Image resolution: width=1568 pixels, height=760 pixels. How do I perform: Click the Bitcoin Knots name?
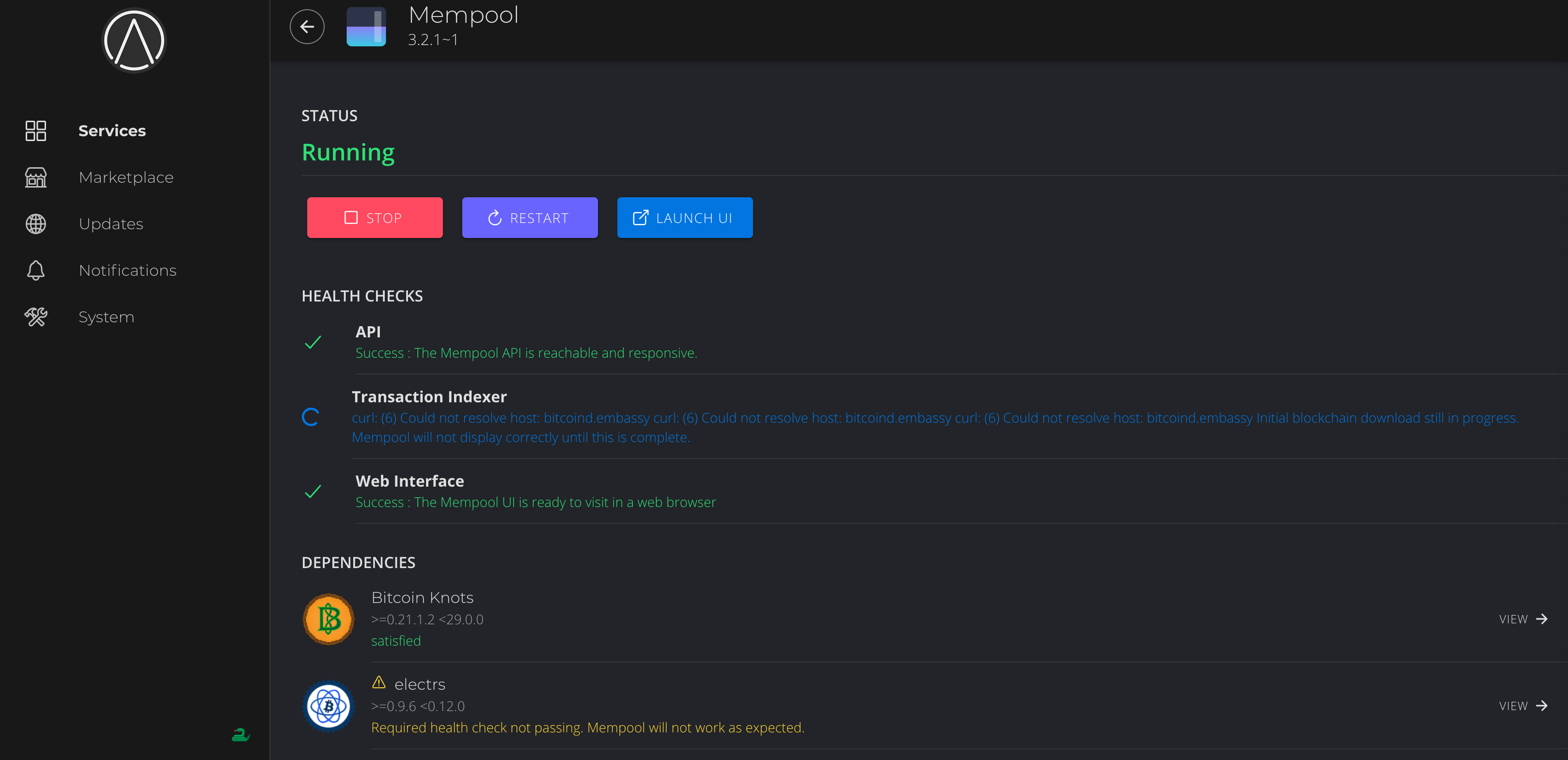(423, 598)
